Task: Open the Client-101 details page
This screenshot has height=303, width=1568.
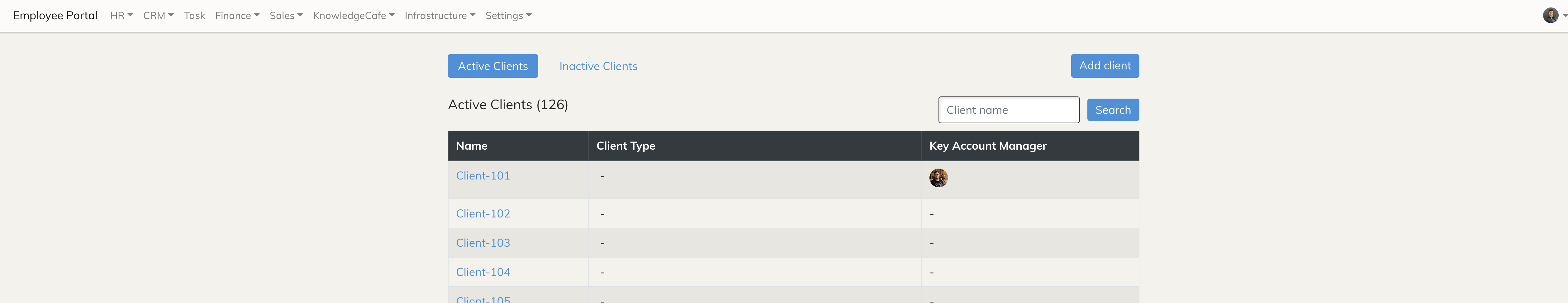Action: (483, 175)
